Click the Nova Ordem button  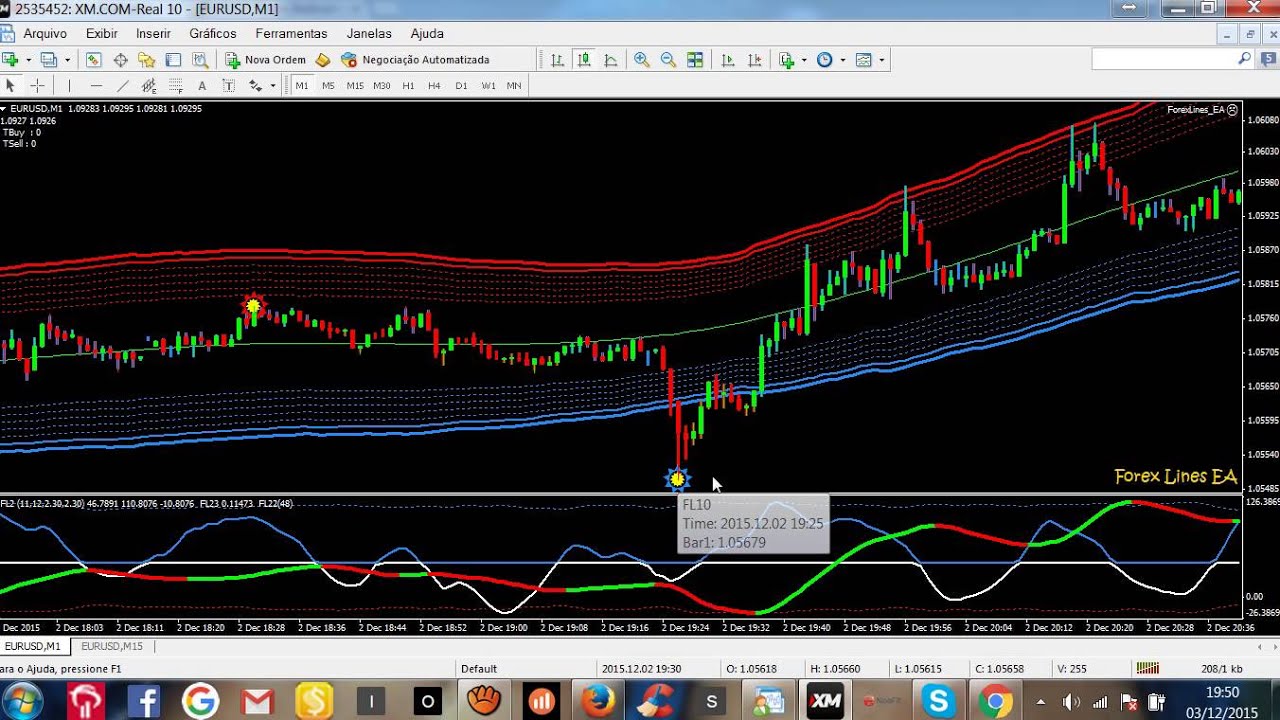[266, 60]
